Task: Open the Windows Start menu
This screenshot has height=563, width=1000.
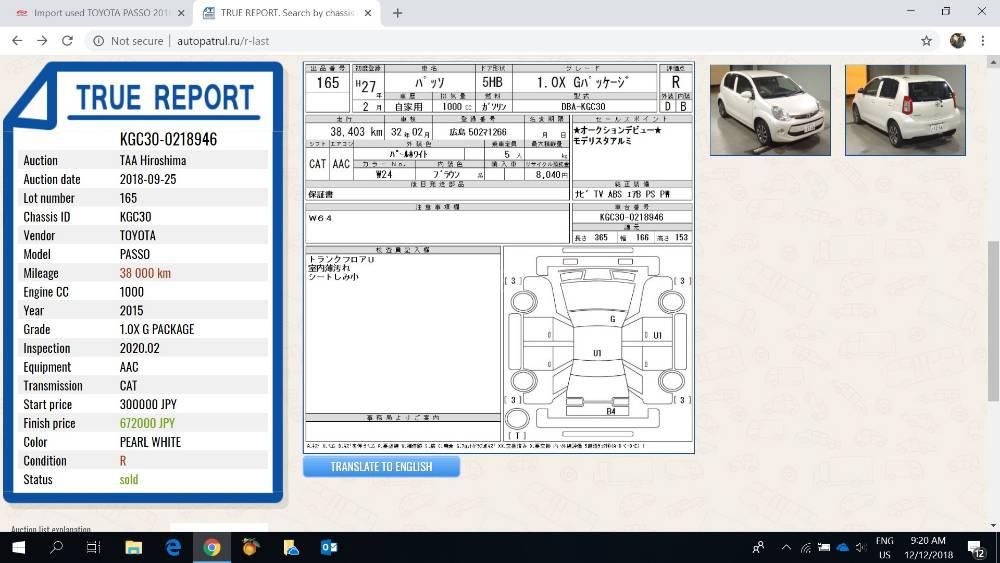Action: (x=18, y=547)
